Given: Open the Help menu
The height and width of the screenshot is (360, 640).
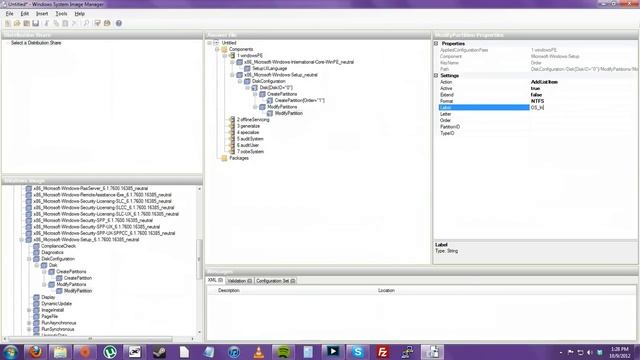Looking at the screenshot, I should point(80,13).
